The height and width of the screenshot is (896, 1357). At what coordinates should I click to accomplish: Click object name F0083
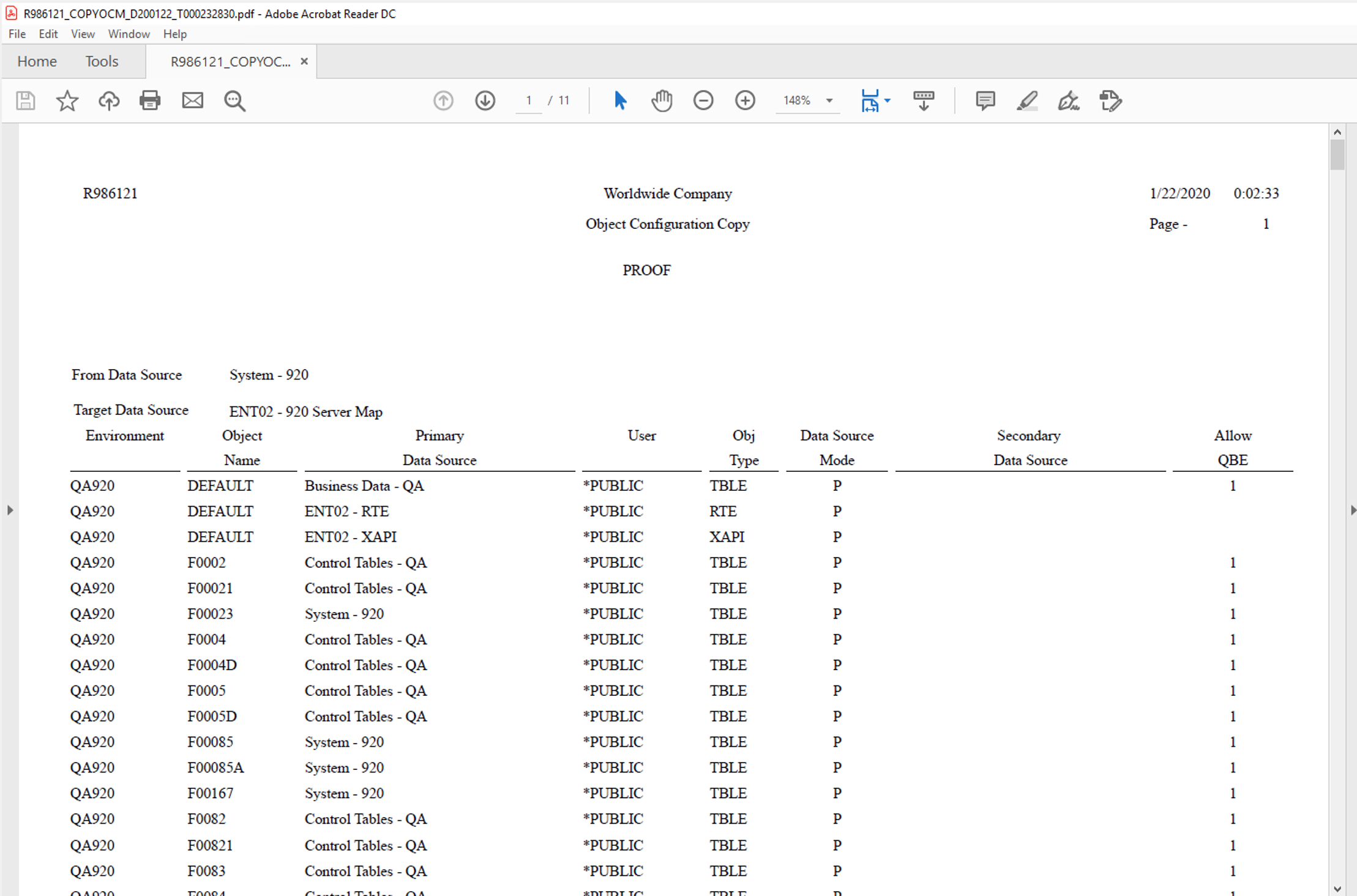206,871
